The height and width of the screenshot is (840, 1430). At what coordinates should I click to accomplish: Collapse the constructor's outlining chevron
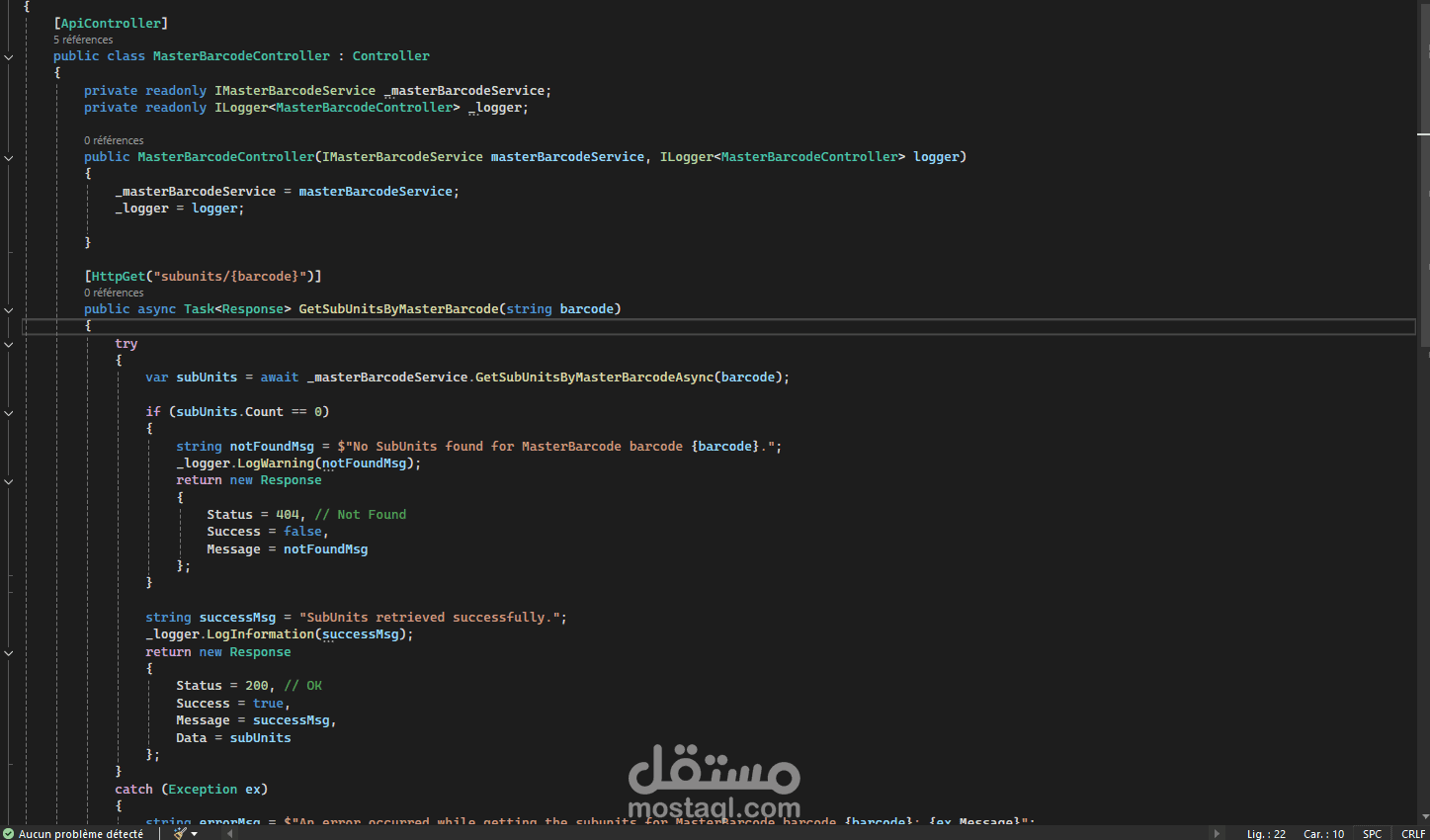pos(9,156)
